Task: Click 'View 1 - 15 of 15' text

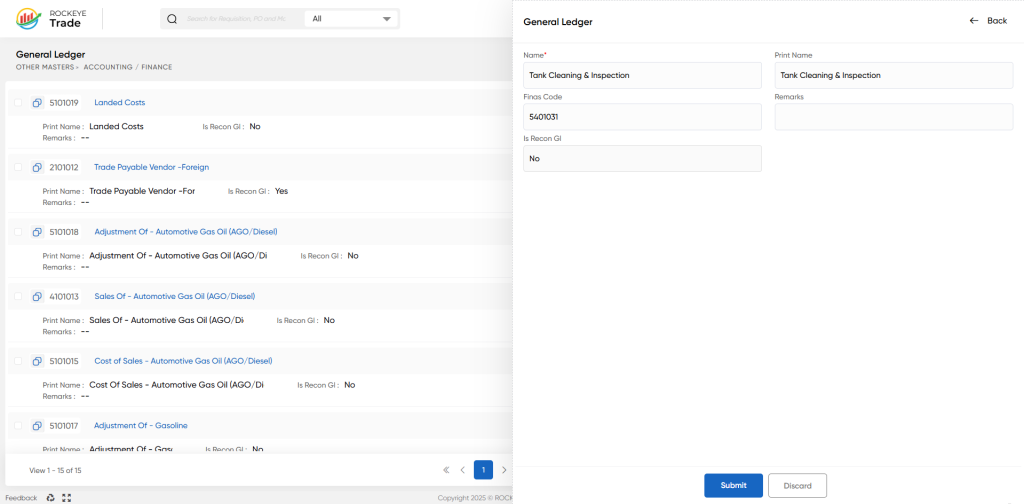Action: [x=56, y=470]
